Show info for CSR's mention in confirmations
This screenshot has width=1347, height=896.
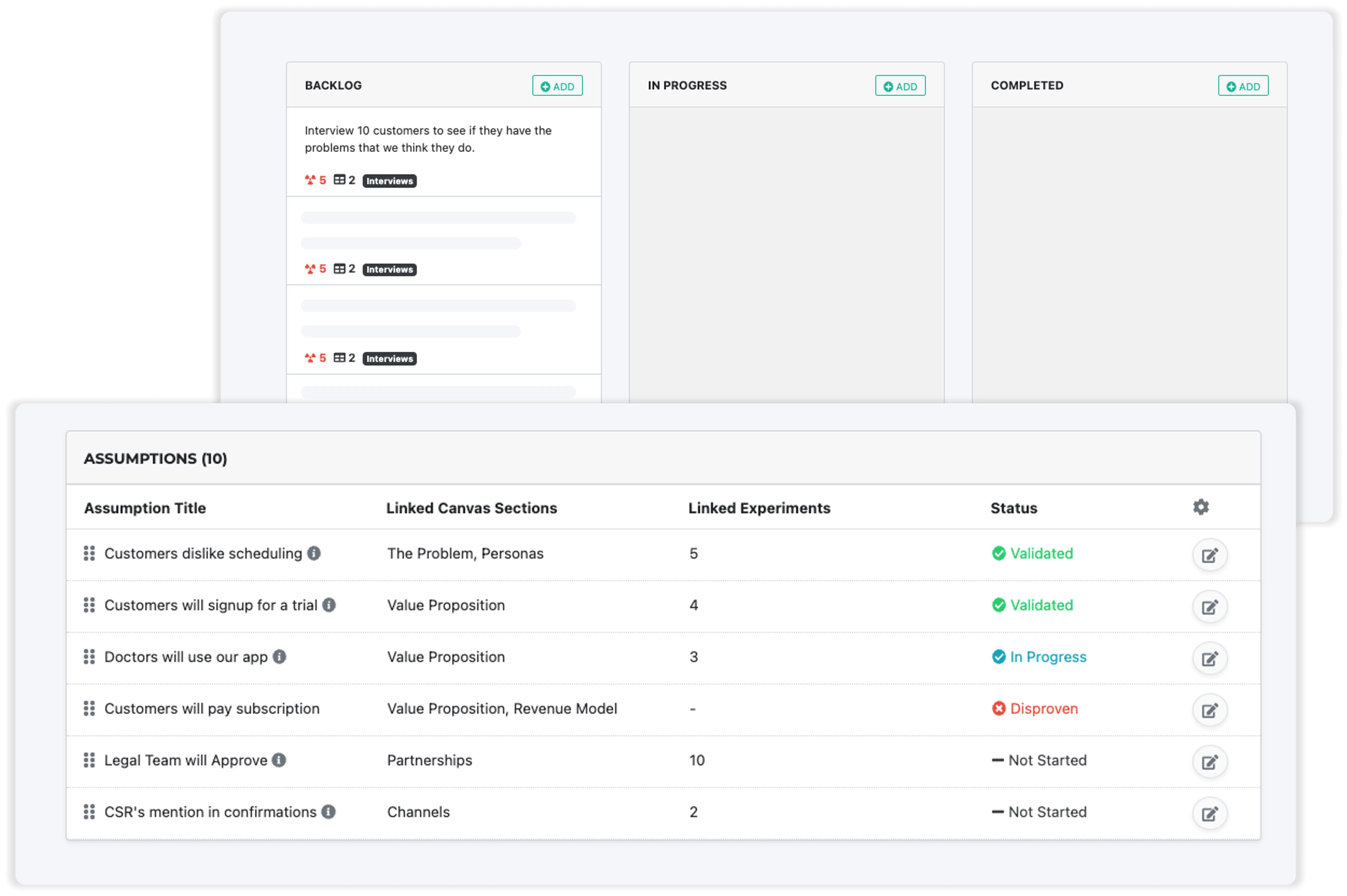[x=328, y=811]
